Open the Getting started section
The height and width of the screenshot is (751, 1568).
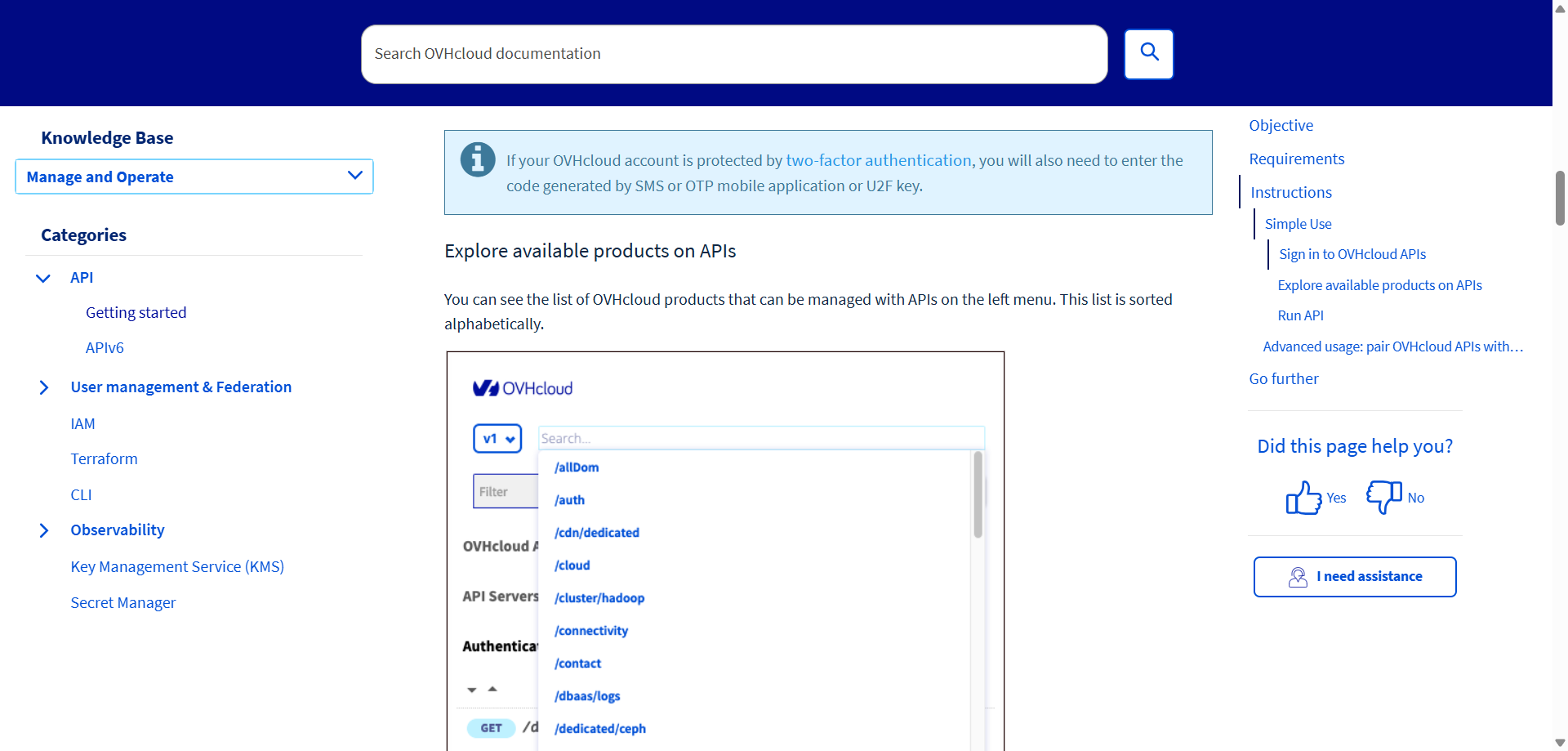[136, 312]
